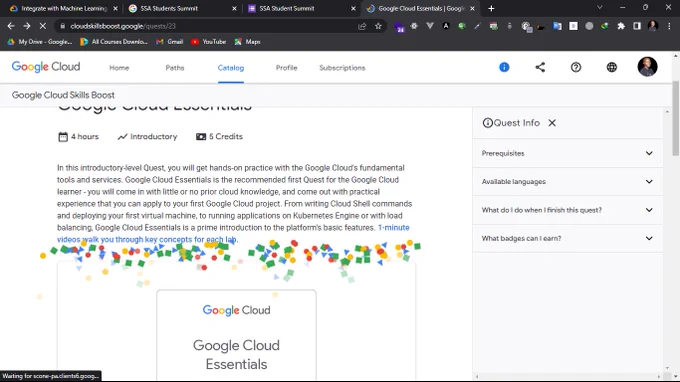Click the Google Cloud Essentials badge card
This screenshot has height=382, width=680.
236,336
